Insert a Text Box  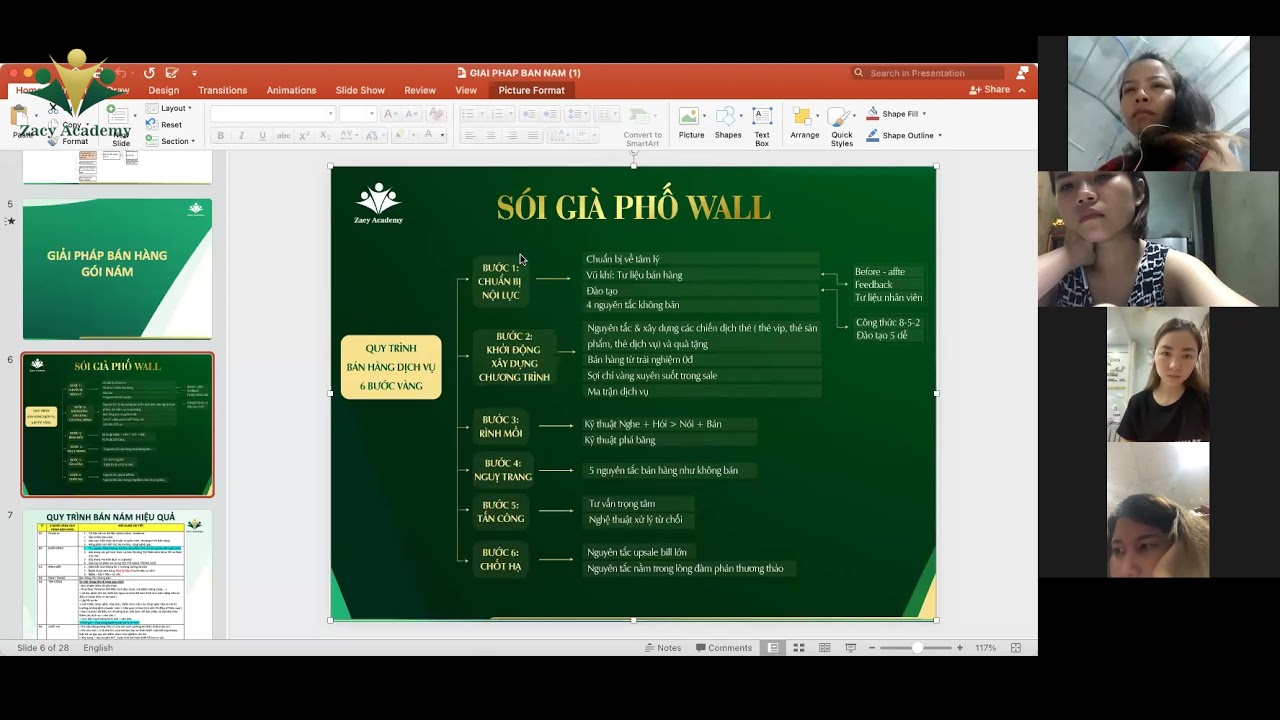coord(762,127)
